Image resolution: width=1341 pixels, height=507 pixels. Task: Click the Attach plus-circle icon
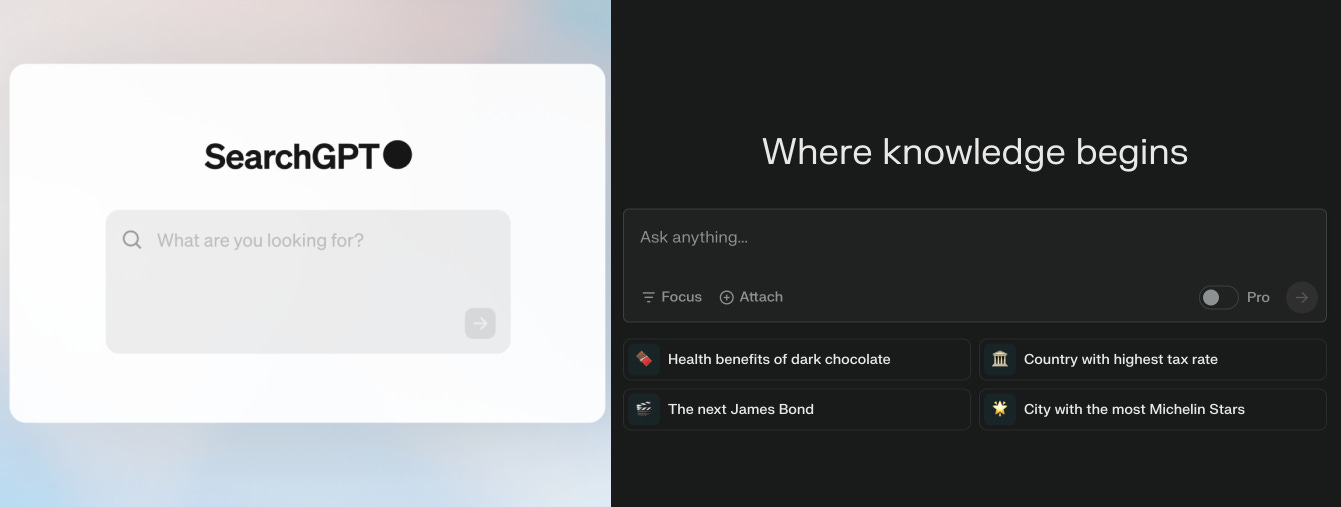[727, 297]
